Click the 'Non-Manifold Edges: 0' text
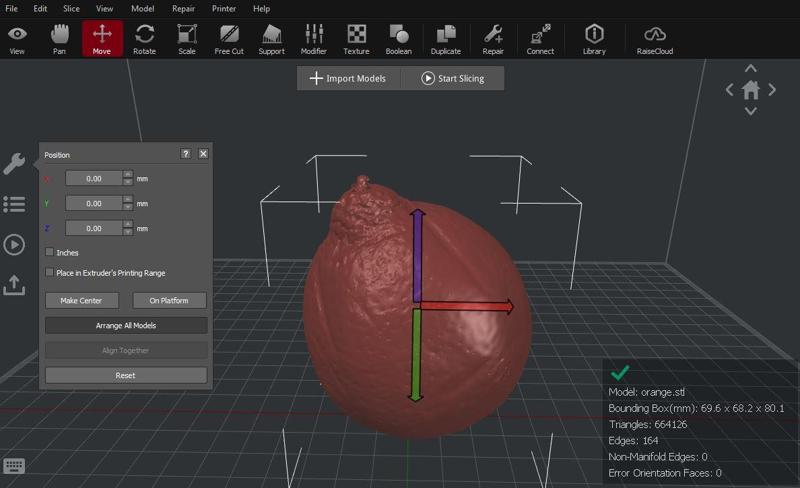 (x=658, y=456)
